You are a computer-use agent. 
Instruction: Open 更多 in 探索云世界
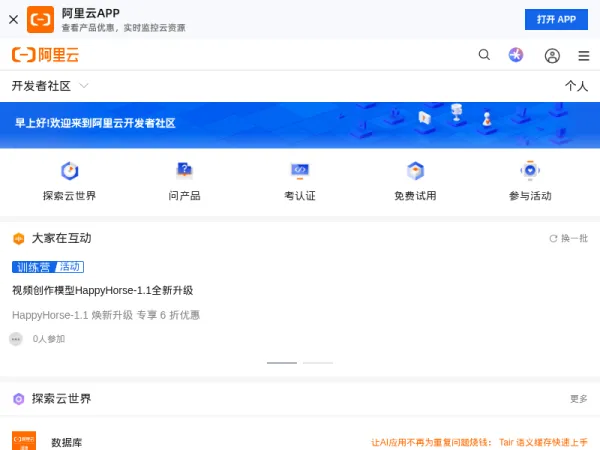point(579,399)
